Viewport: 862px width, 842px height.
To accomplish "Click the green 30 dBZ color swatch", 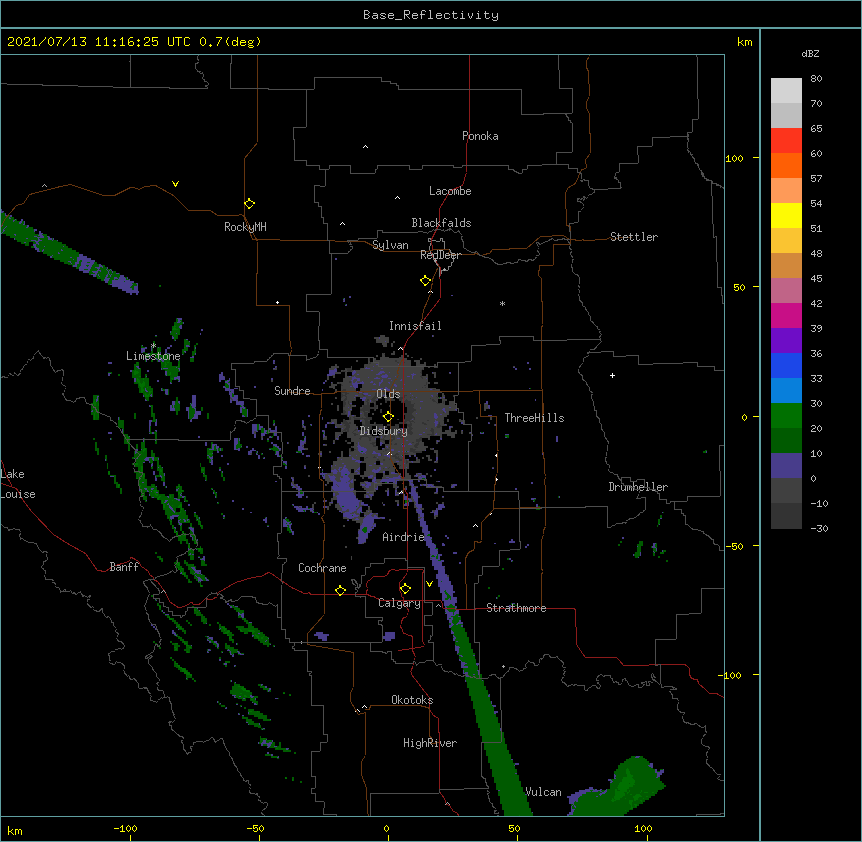I will click(786, 416).
